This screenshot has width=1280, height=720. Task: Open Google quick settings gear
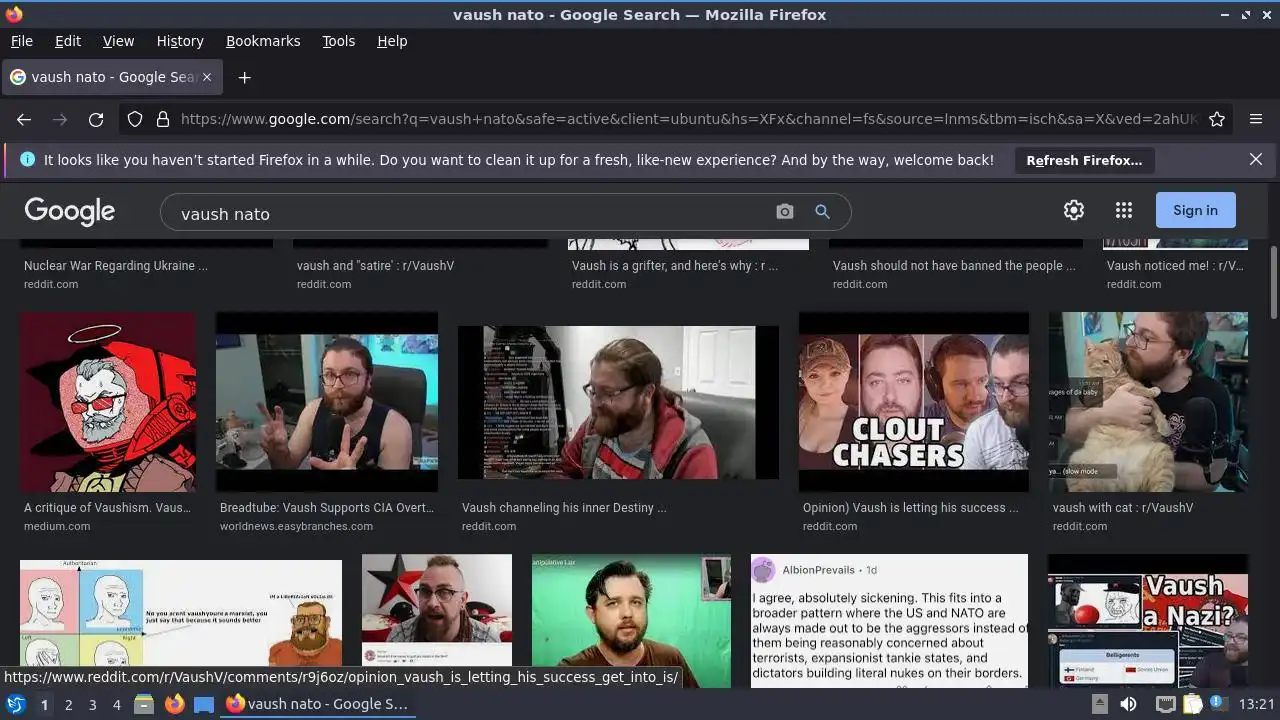tap(1074, 210)
